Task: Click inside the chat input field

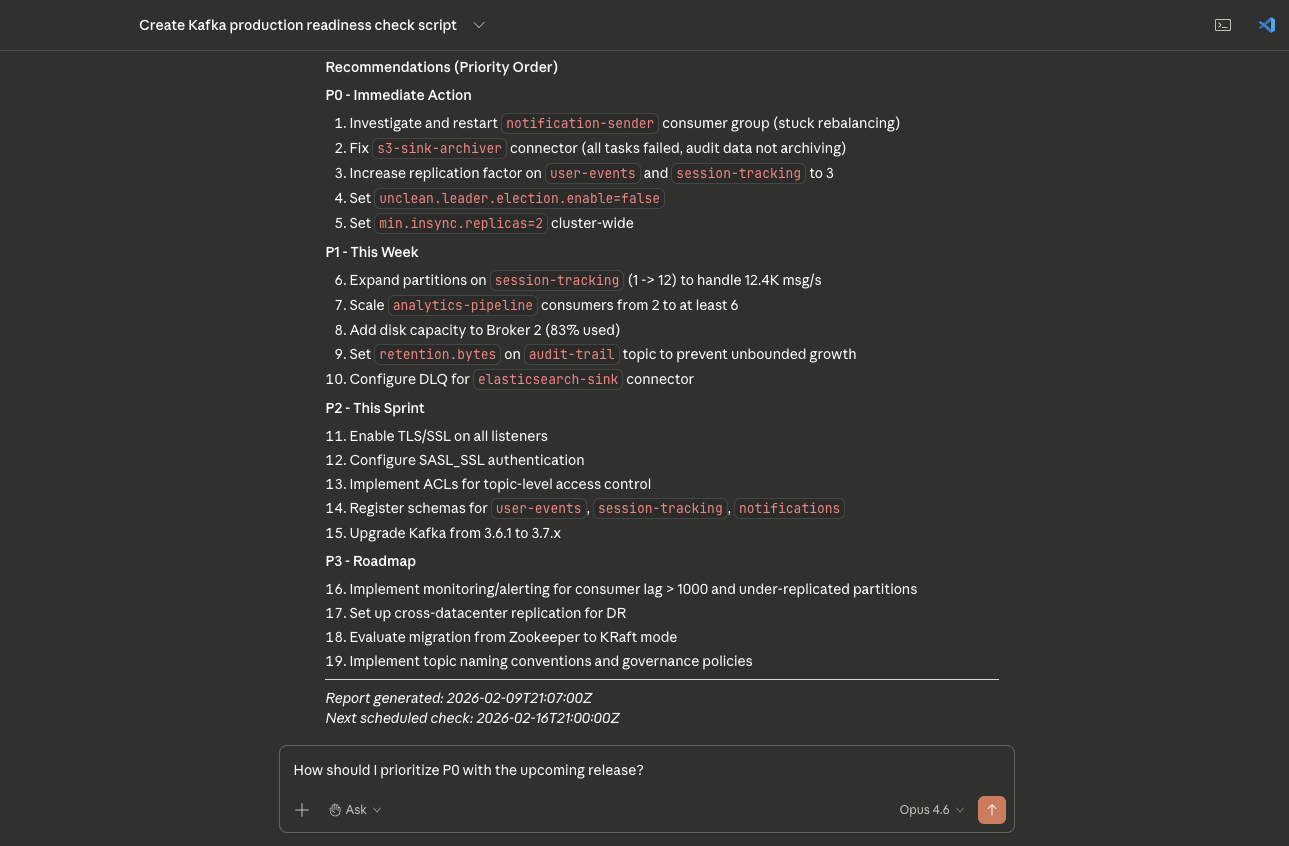Action: (646, 770)
